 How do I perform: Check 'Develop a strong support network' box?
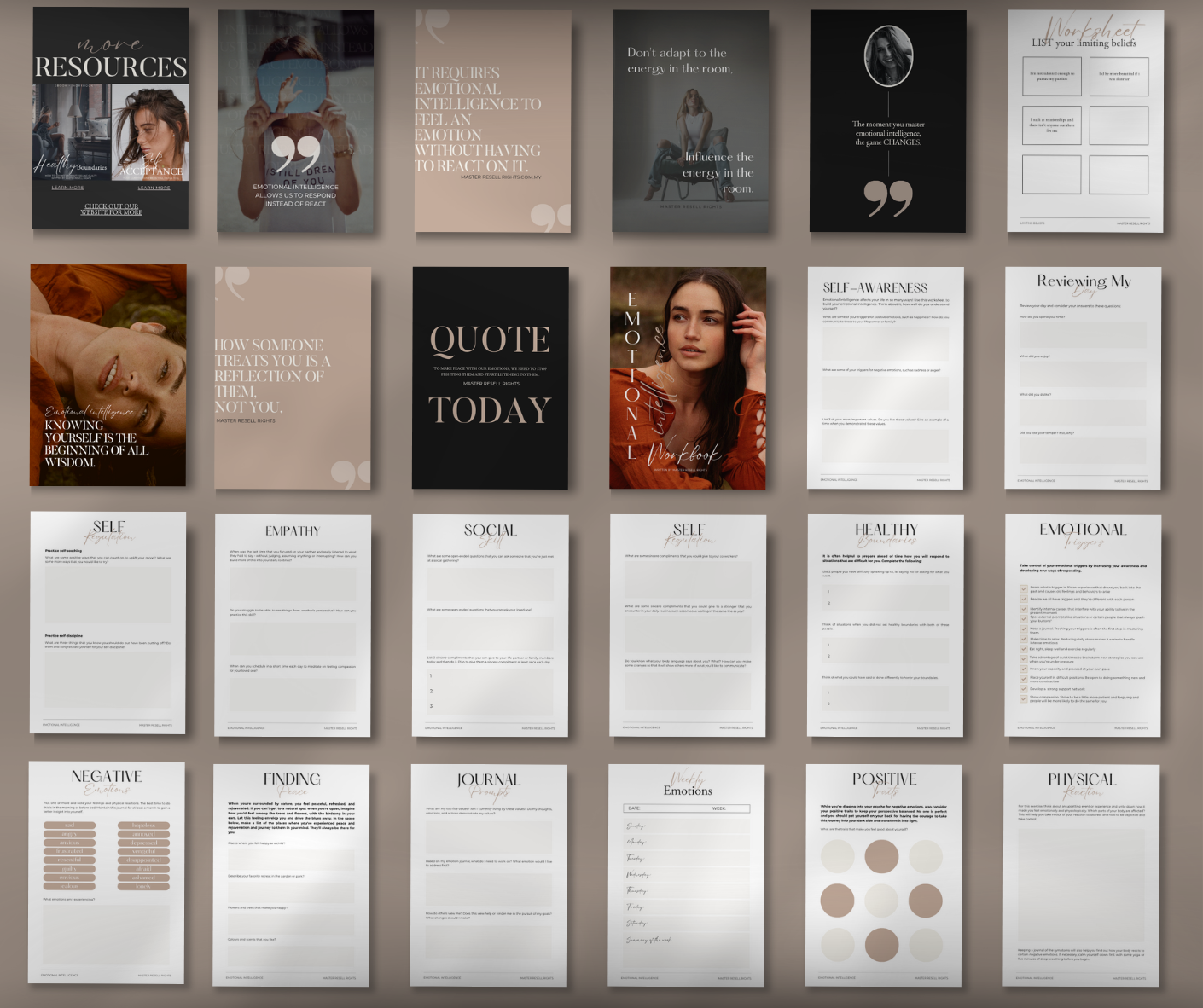click(1023, 688)
